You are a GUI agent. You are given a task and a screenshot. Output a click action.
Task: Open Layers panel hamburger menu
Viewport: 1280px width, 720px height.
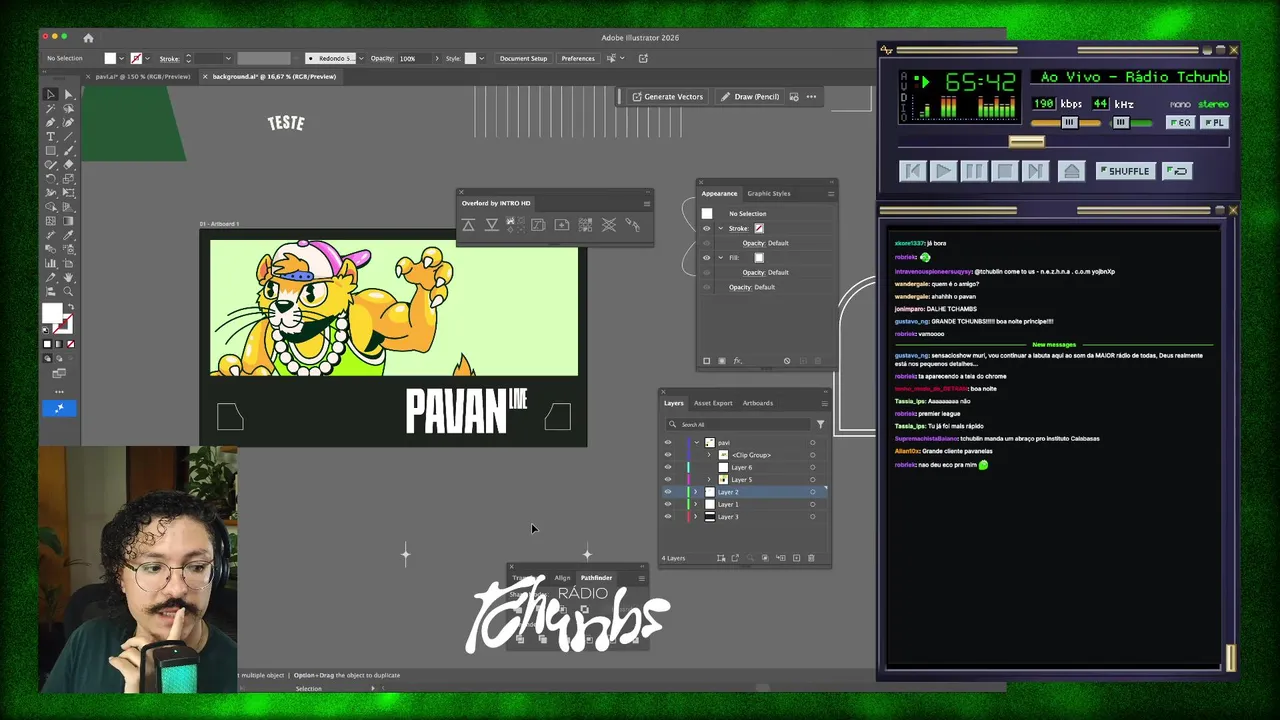coord(824,403)
